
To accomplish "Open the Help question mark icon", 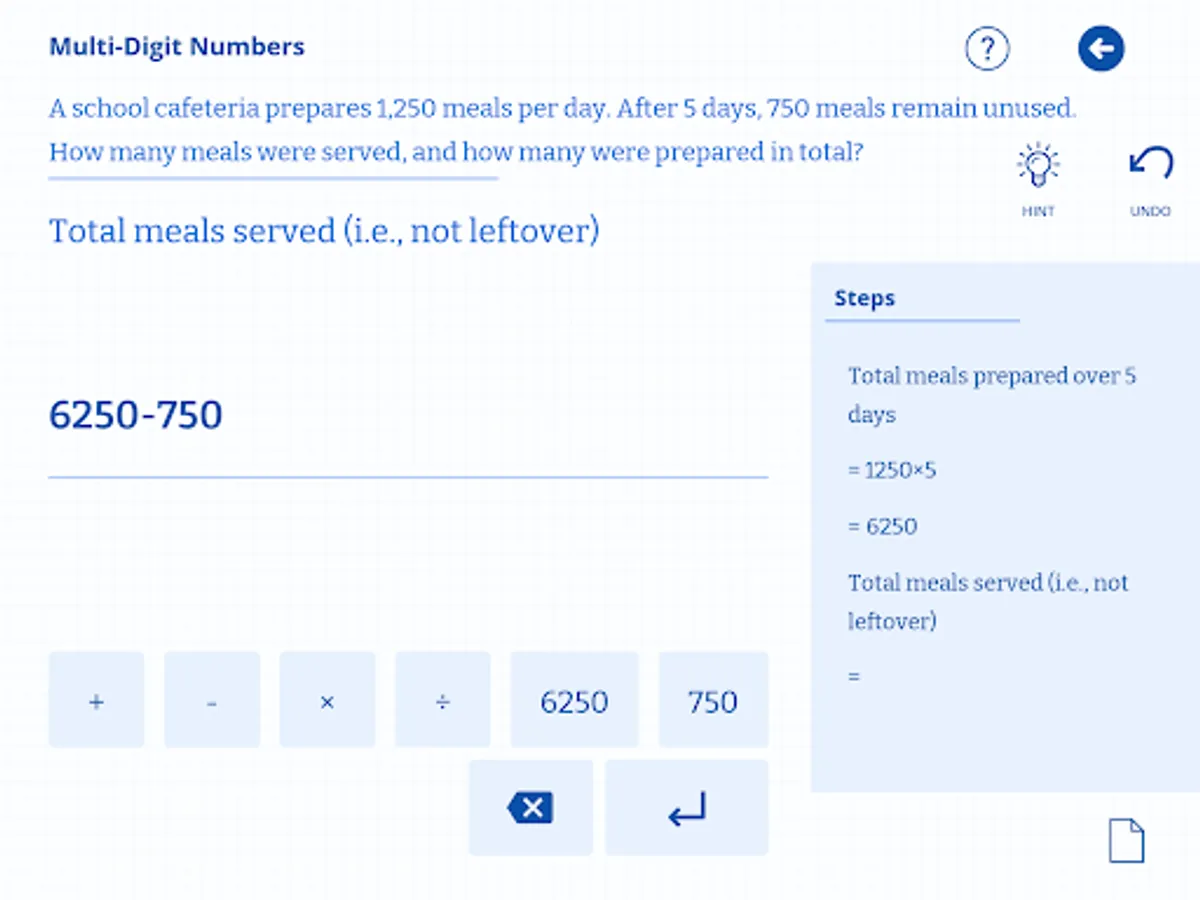I will [987, 48].
